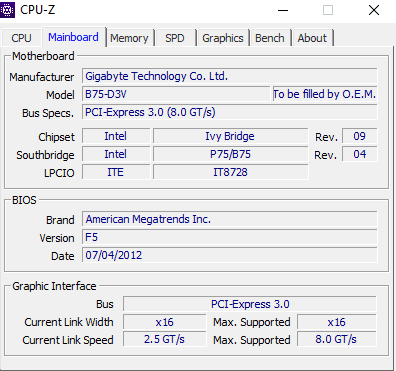
Task: Open the Memory tab
Action: click(129, 38)
